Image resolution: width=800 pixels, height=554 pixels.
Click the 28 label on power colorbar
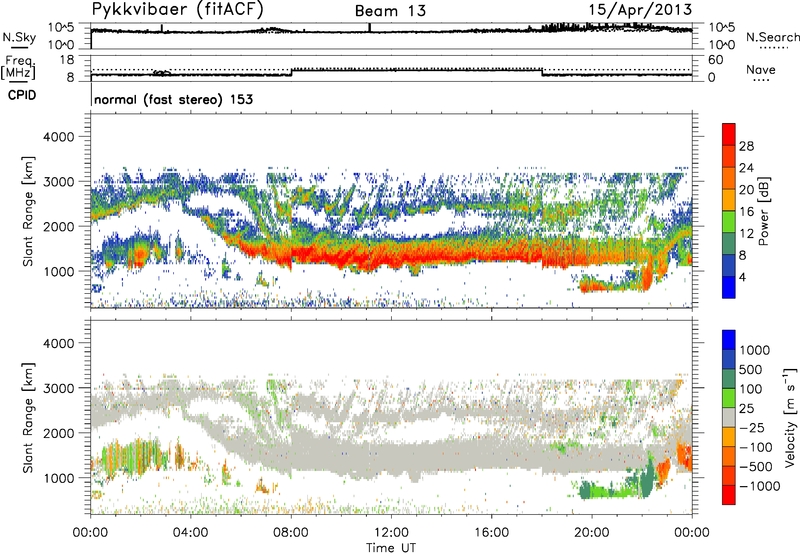click(746, 146)
